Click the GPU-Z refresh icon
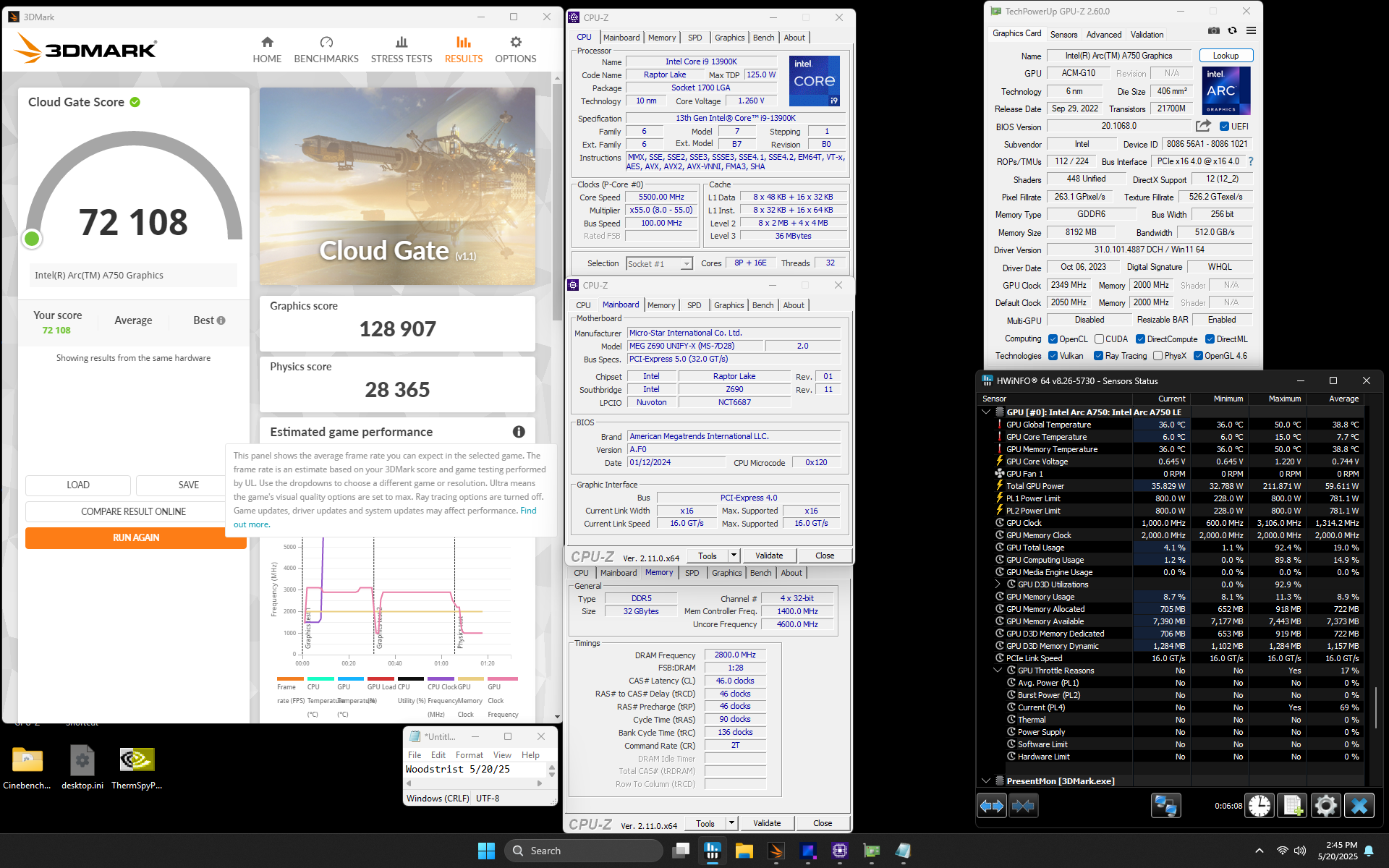 (x=1232, y=31)
